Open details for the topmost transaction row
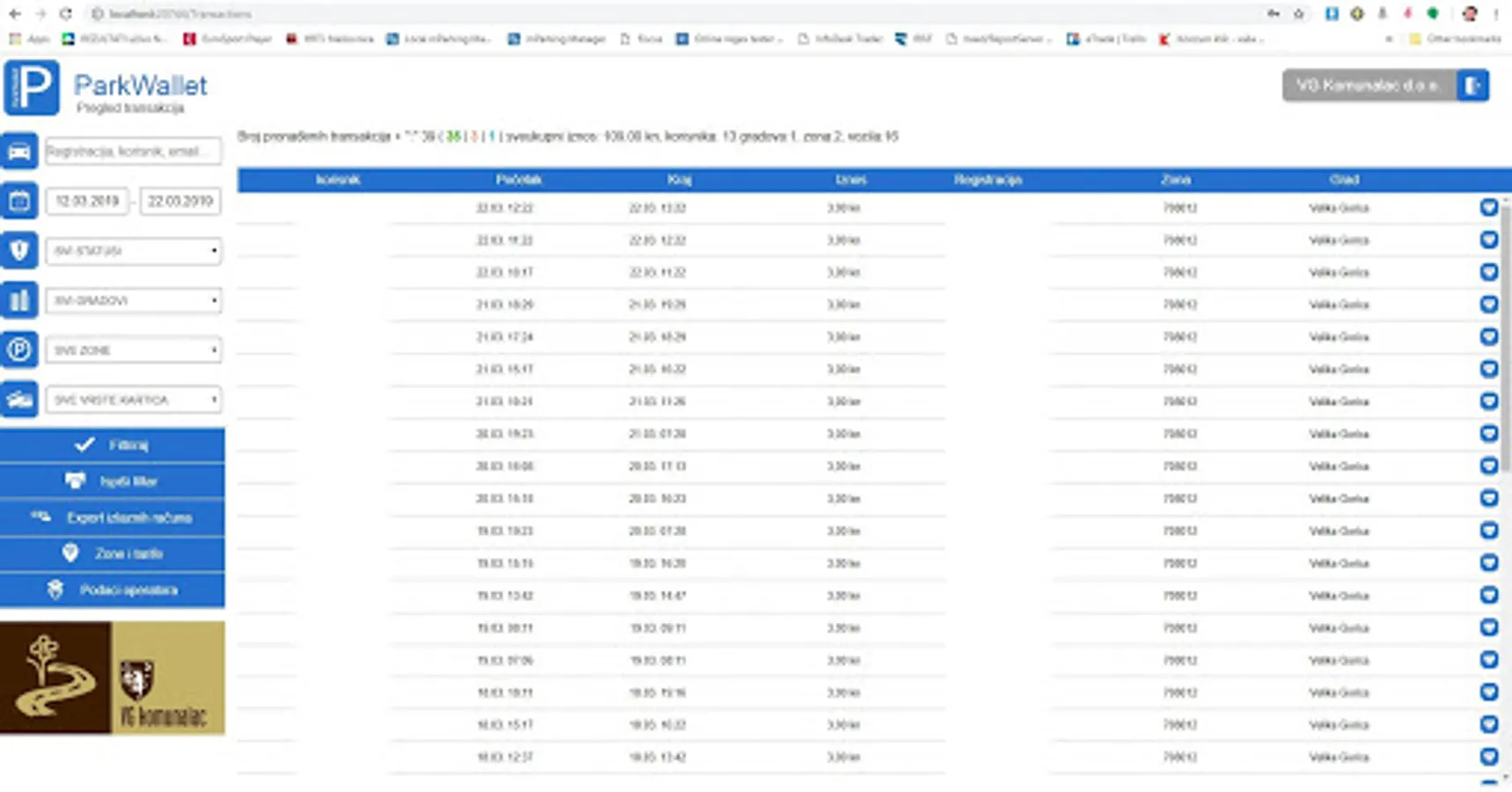The width and height of the screenshot is (1512, 792). click(1488, 208)
